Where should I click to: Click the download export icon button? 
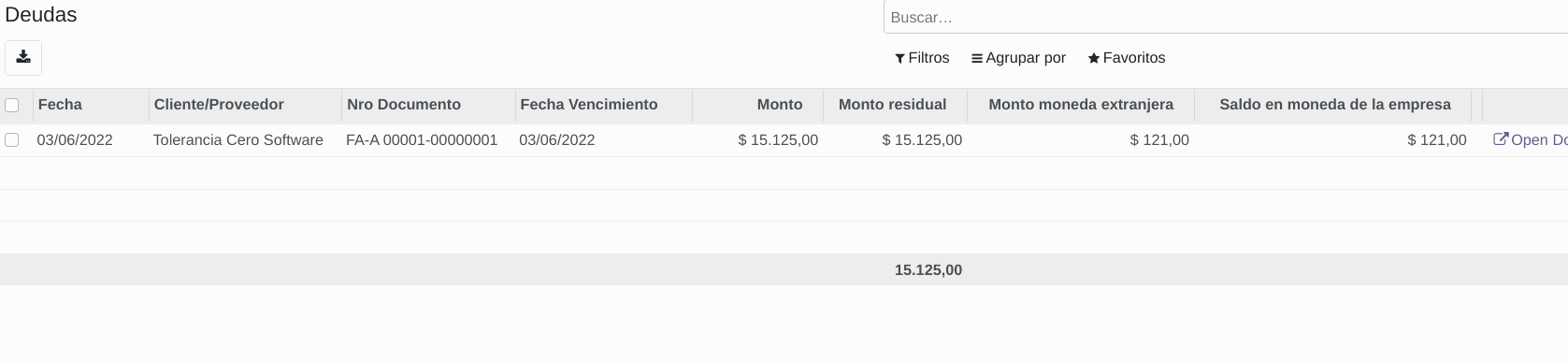[x=23, y=57]
